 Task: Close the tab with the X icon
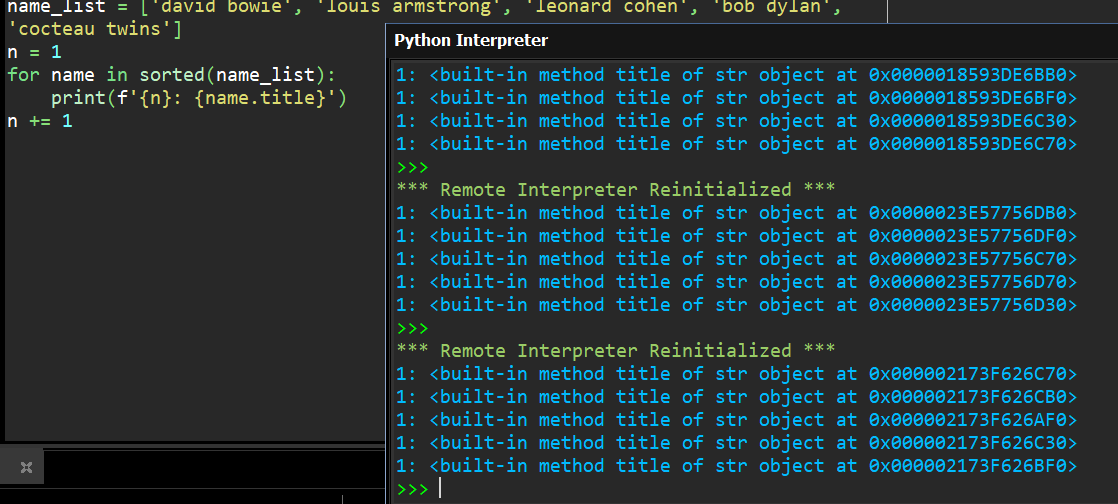[26, 467]
